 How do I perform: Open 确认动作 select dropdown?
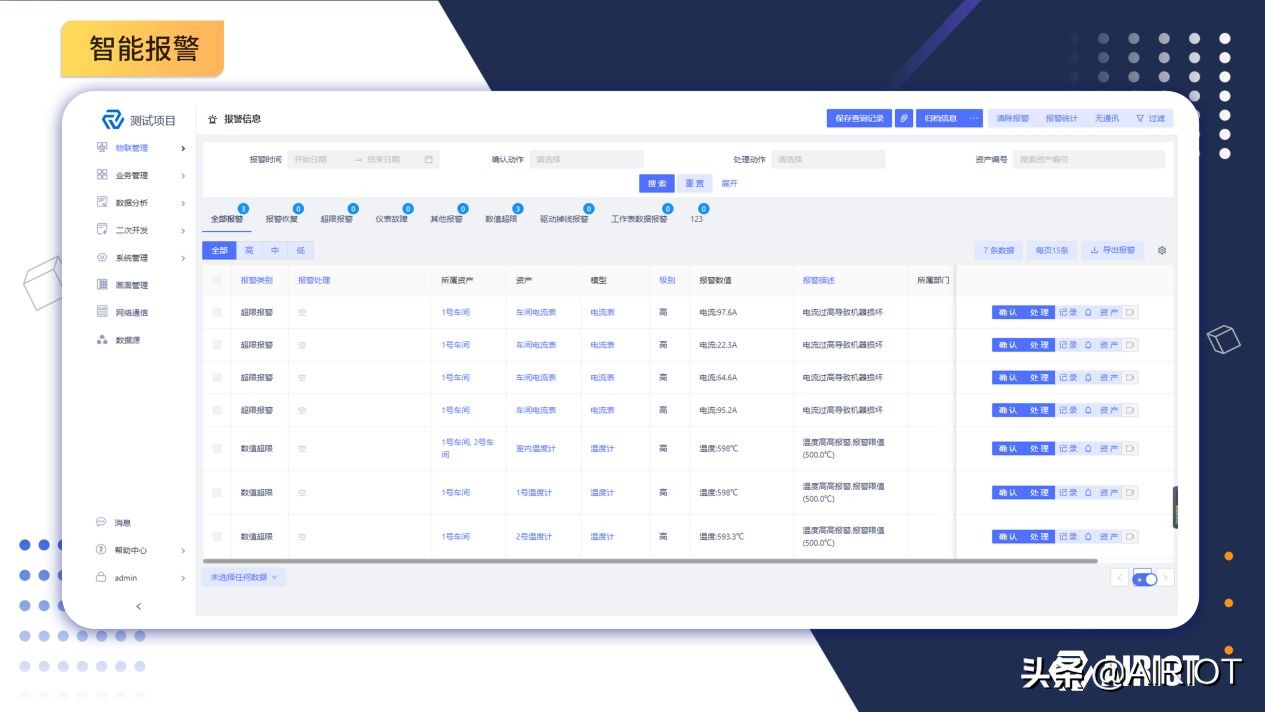(586, 159)
